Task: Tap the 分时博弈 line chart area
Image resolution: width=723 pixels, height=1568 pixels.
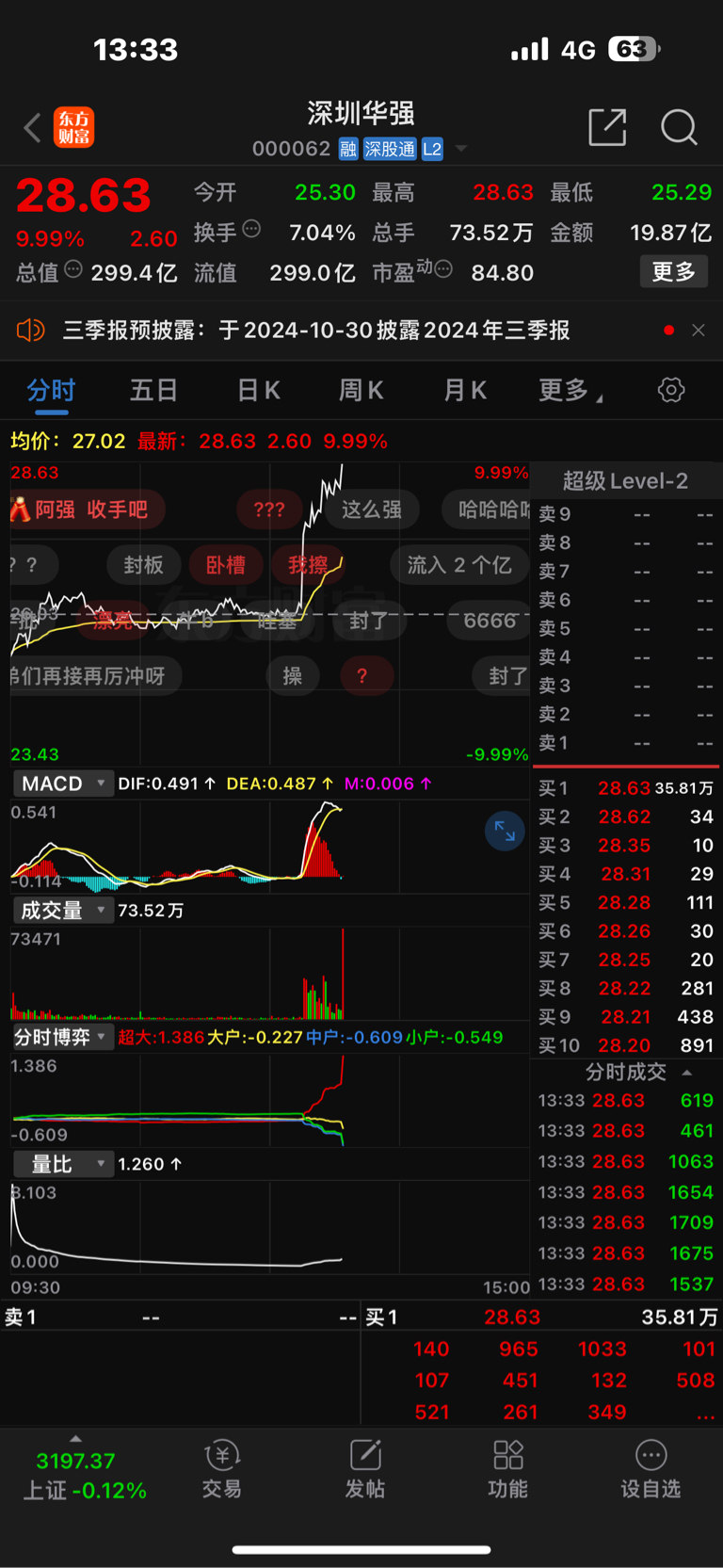Action: pos(269,1100)
